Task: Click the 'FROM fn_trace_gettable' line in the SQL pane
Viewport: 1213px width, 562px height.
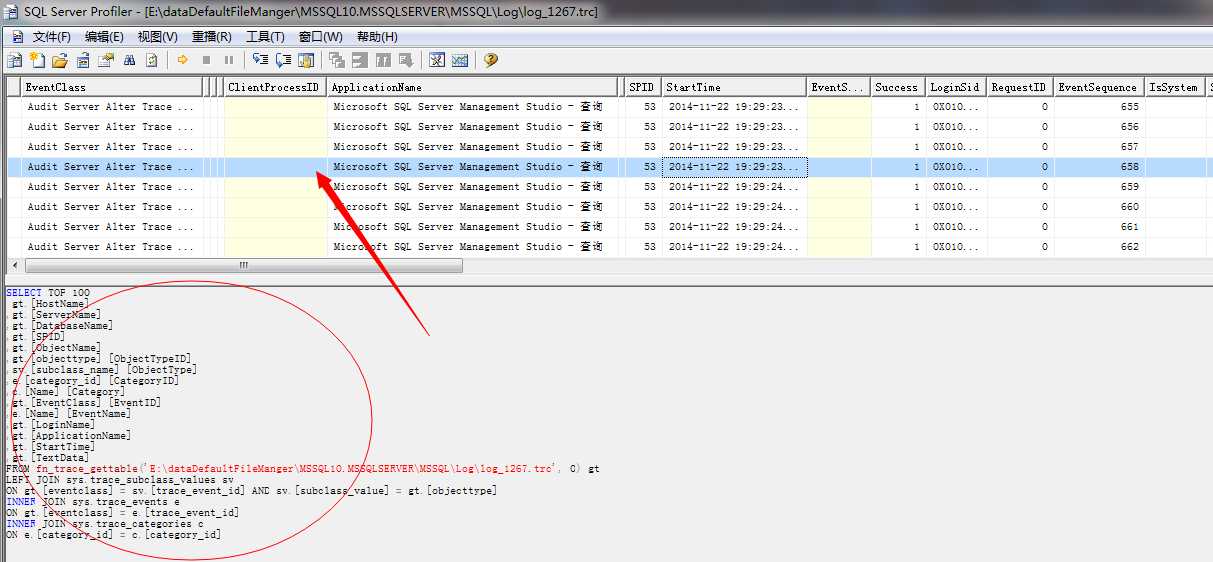Action: click(302, 469)
